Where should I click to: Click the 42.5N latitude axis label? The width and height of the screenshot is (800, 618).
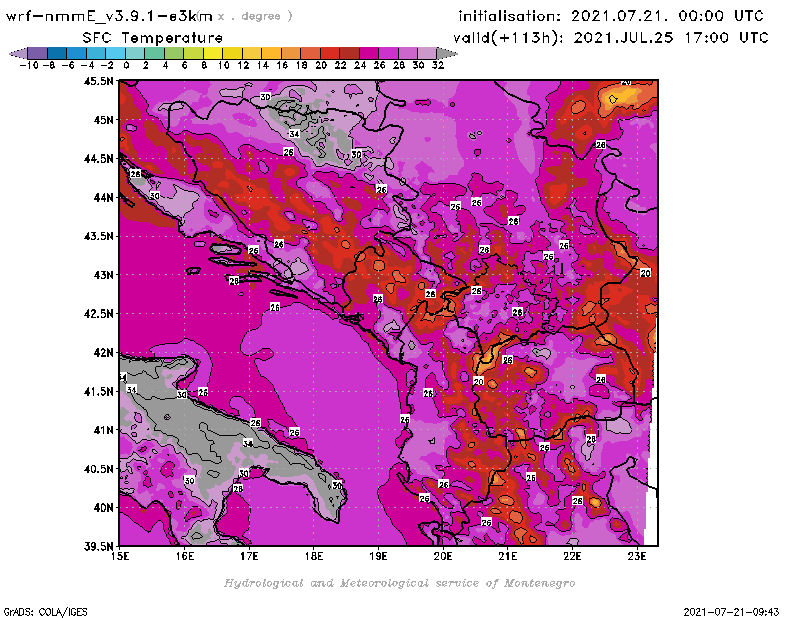[x=98, y=314]
